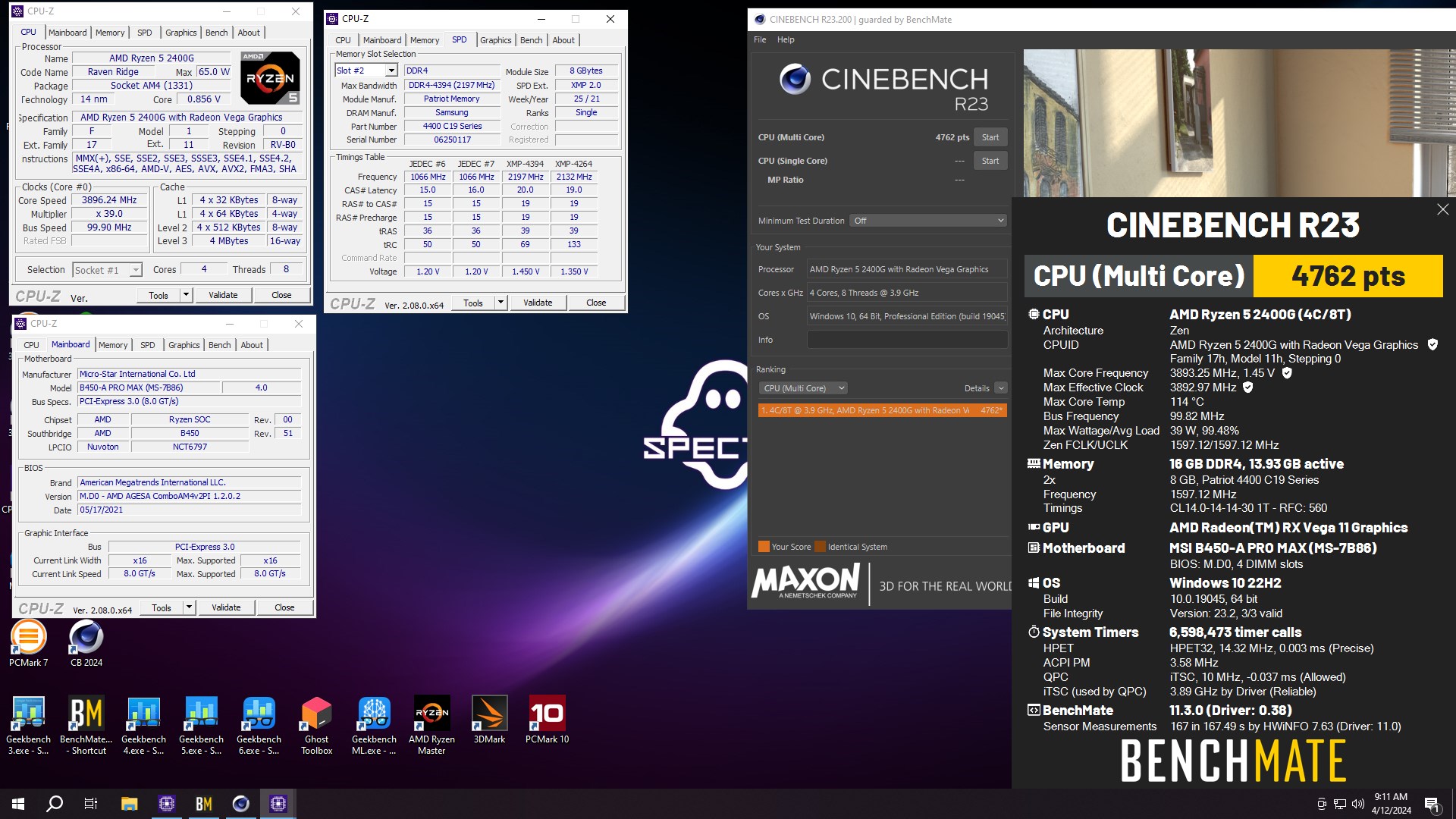Launch BenchMate shortcut on desktop
The image size is (1456, 819).
click(86, 726)
